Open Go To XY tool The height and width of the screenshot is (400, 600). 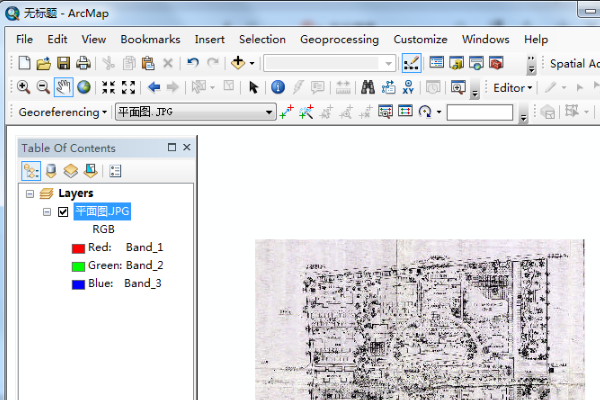coord(408,87)
